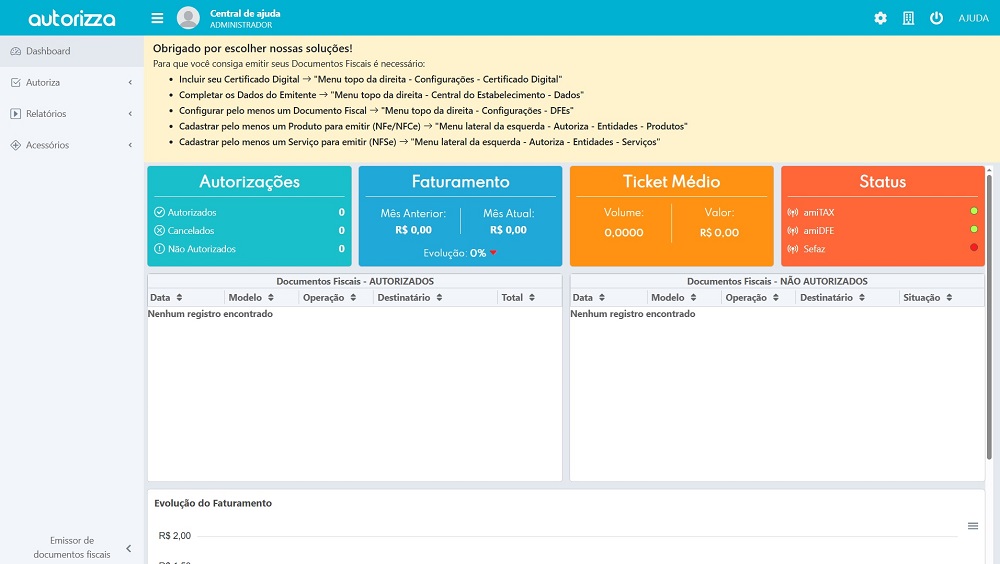
Task: Open the establishment building icon
Action: [x=908, y=18]
